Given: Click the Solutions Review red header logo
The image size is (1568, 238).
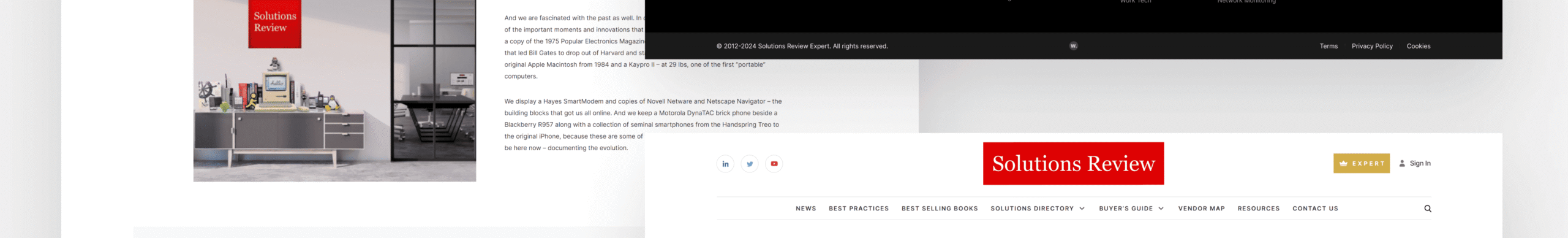Looking at the screenshot, I should click(x=1073, y=164).
